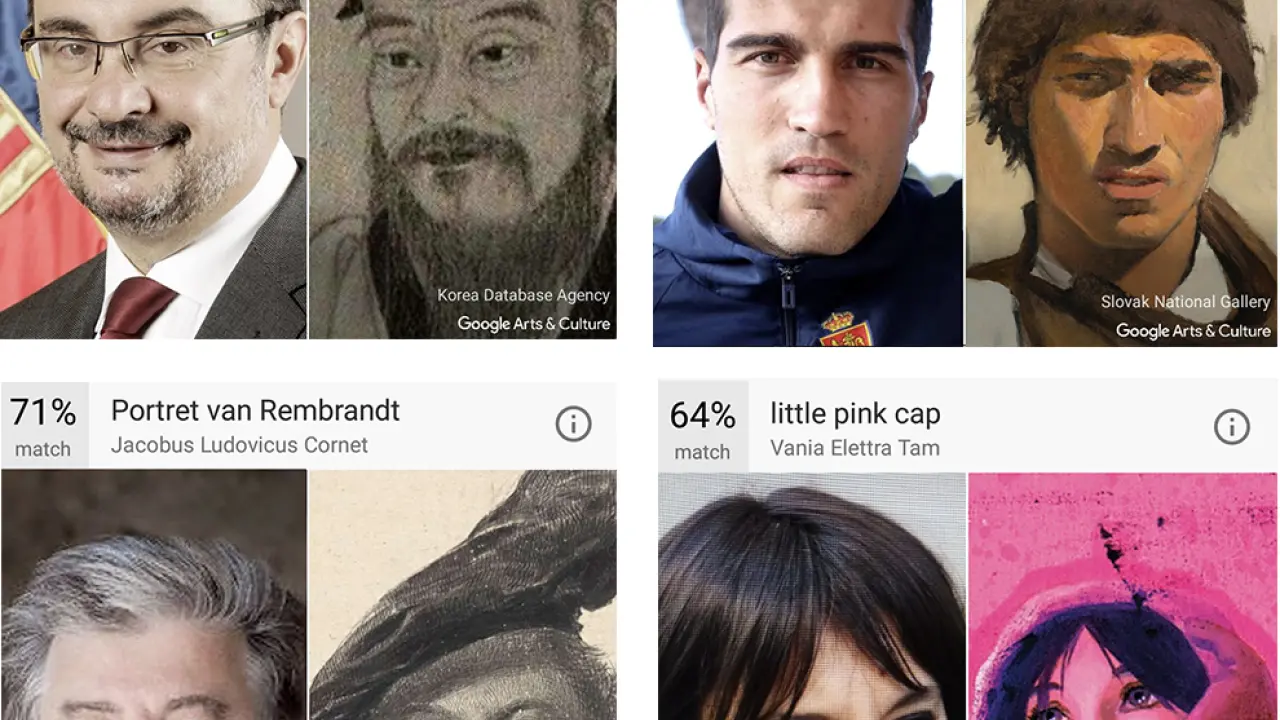Click artist name Jacobus Ludovicus Cornet

[239, 445]
